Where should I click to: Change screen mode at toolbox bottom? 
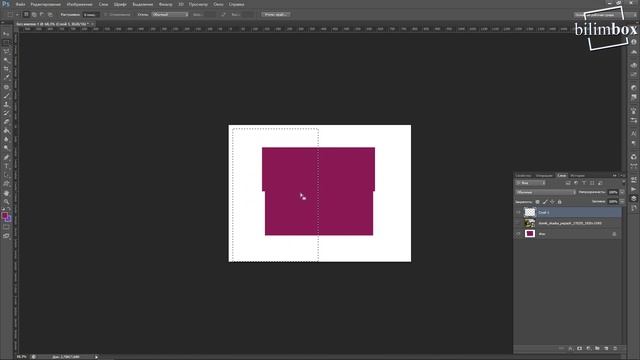coord(6,236)
